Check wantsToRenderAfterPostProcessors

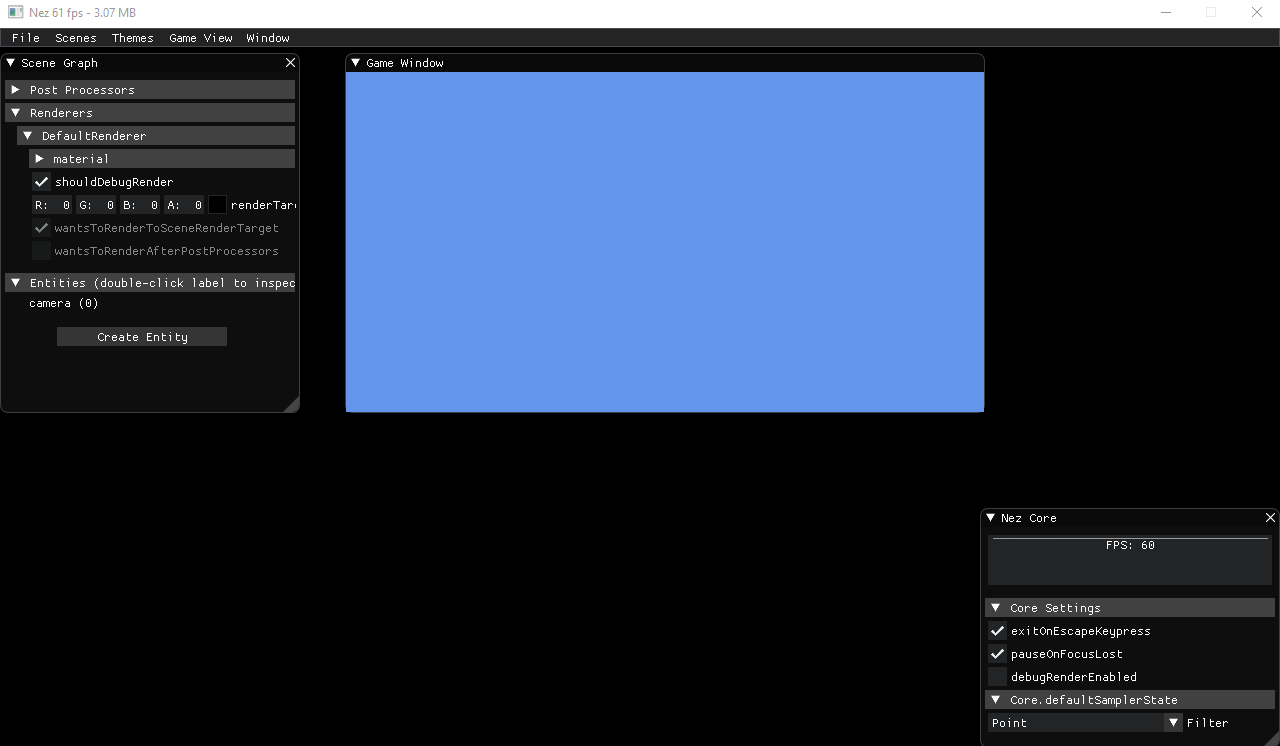pyautogui.click(x=41, y=250)
